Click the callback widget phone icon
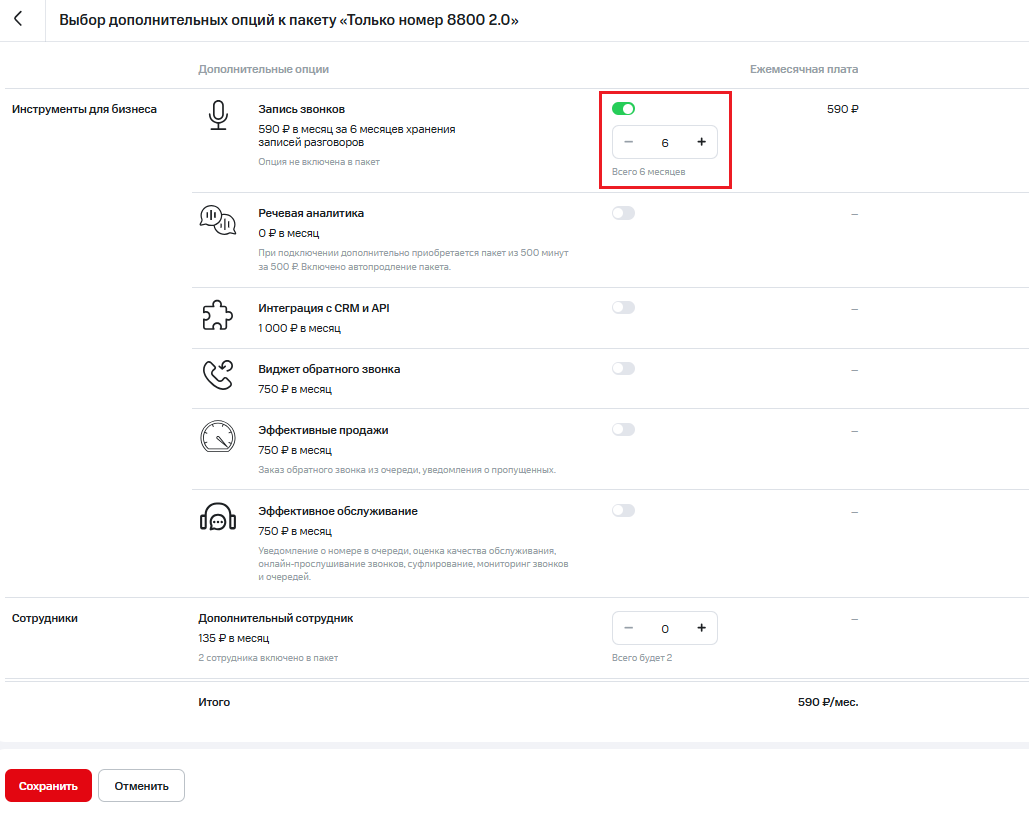This screenshot has height=813, width=1029. pos(217,376)
